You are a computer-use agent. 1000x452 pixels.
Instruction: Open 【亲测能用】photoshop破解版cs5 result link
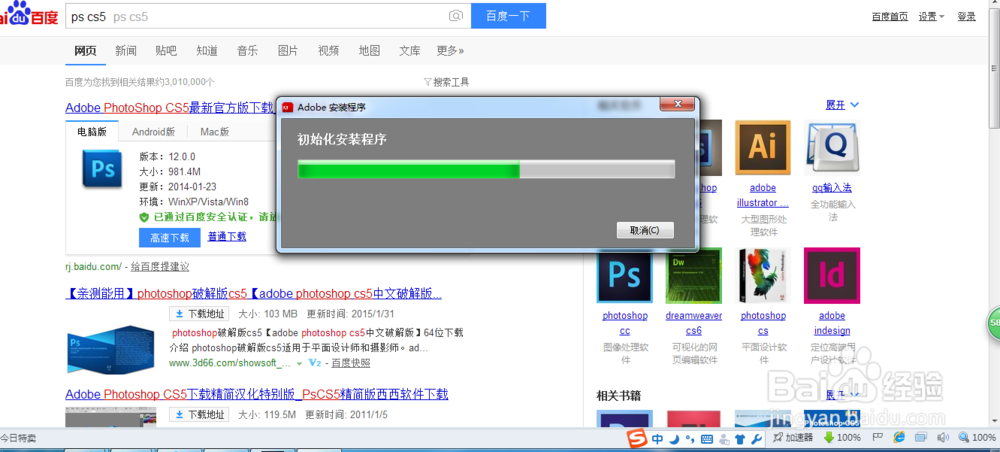point(254,294)
